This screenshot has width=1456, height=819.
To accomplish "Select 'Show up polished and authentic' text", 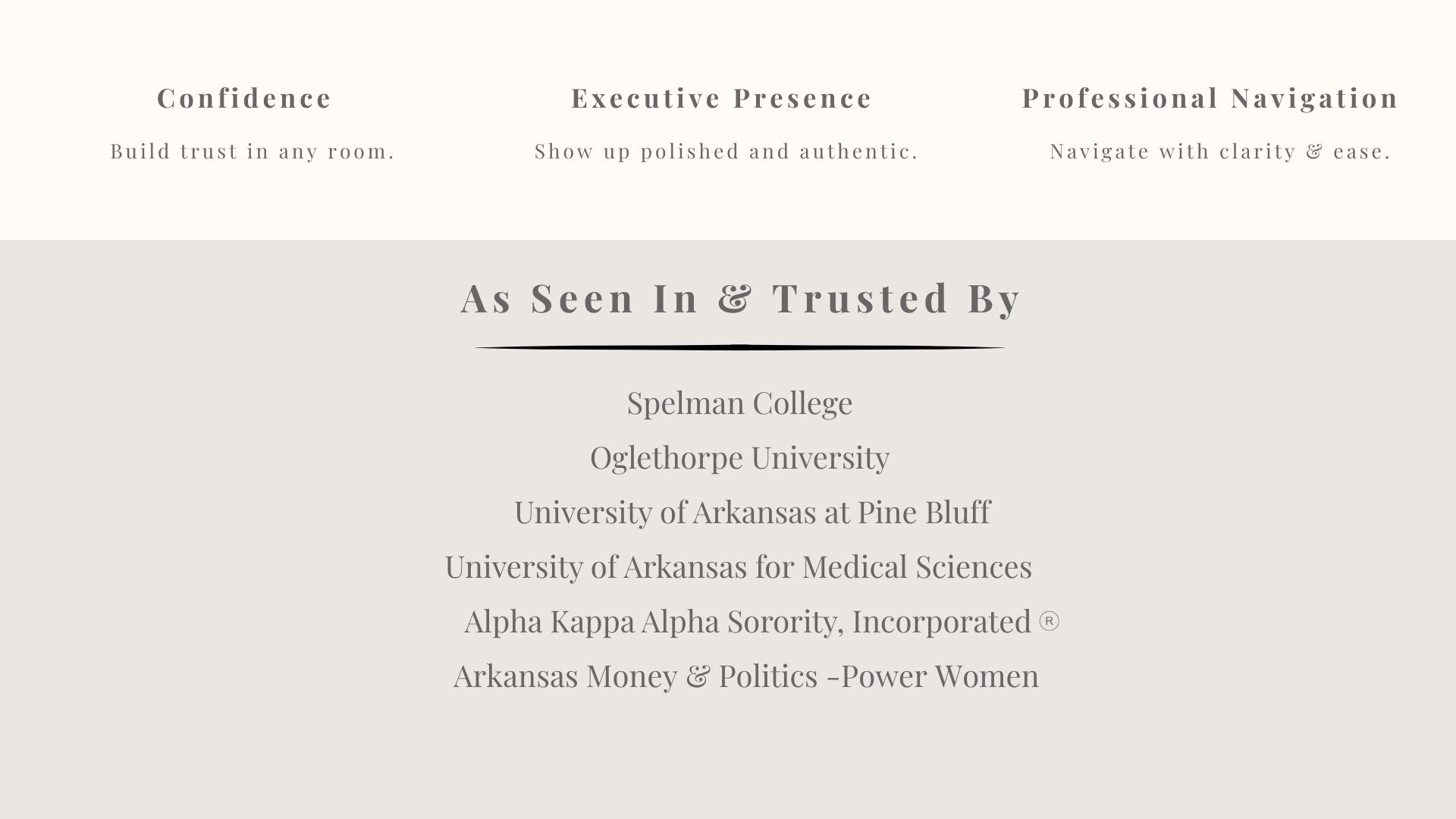I will pos(726,152).
